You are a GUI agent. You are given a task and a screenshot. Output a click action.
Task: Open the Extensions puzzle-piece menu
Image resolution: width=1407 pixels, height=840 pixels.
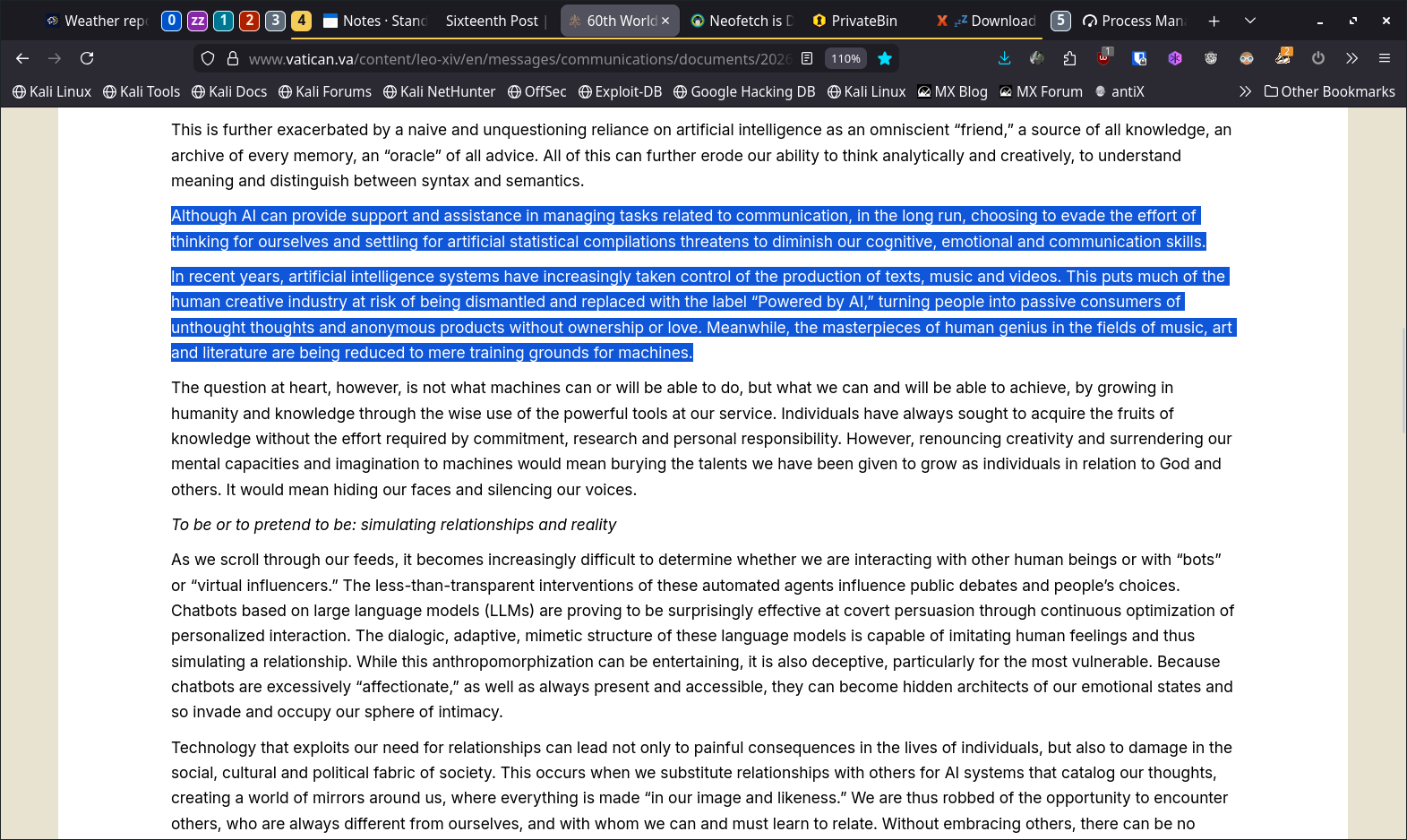(x=1069, y=58)
